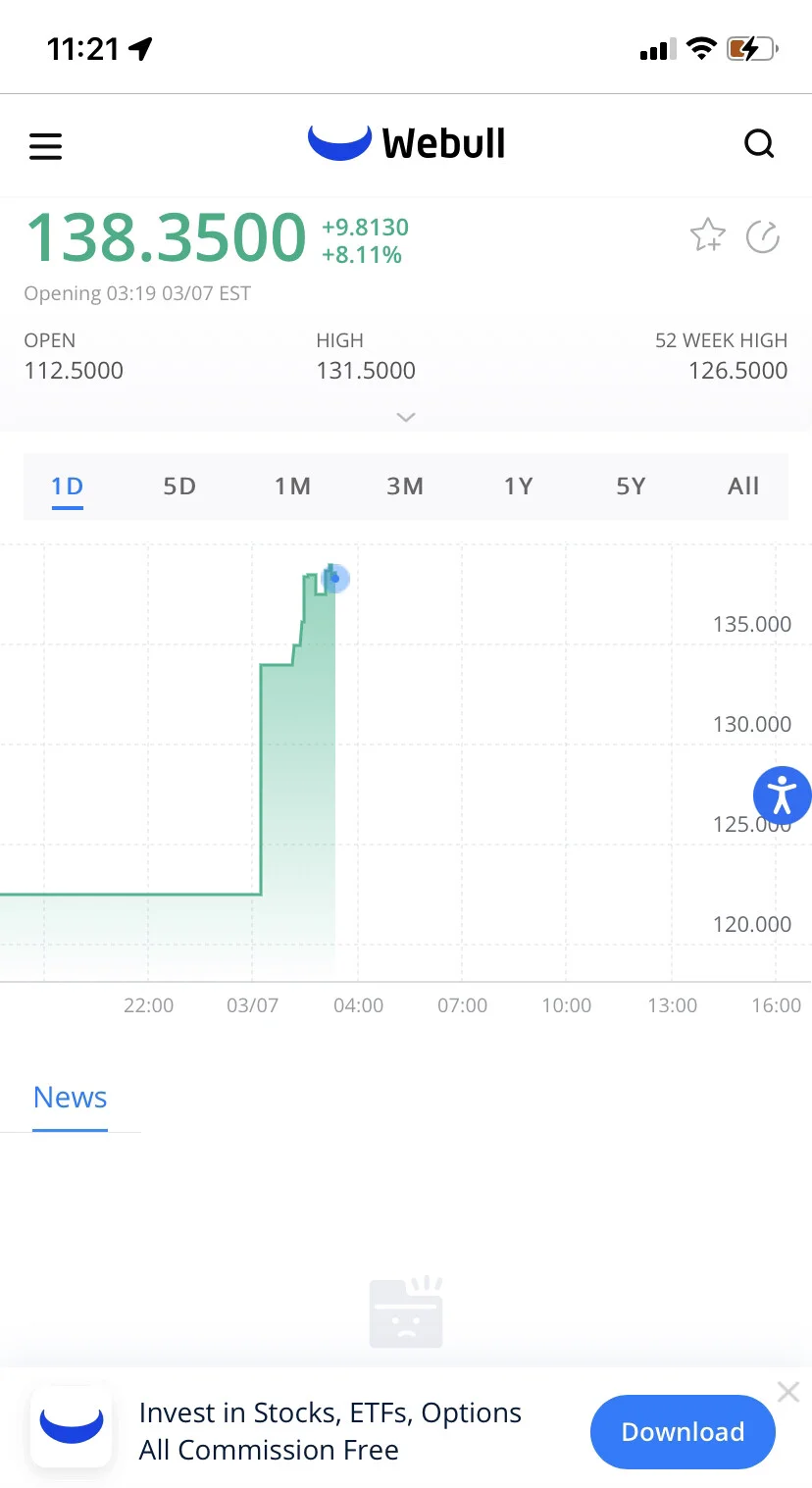Tap the 13:00 time axis label
The image size is (812, 1488).
[x=672, y=1005]
